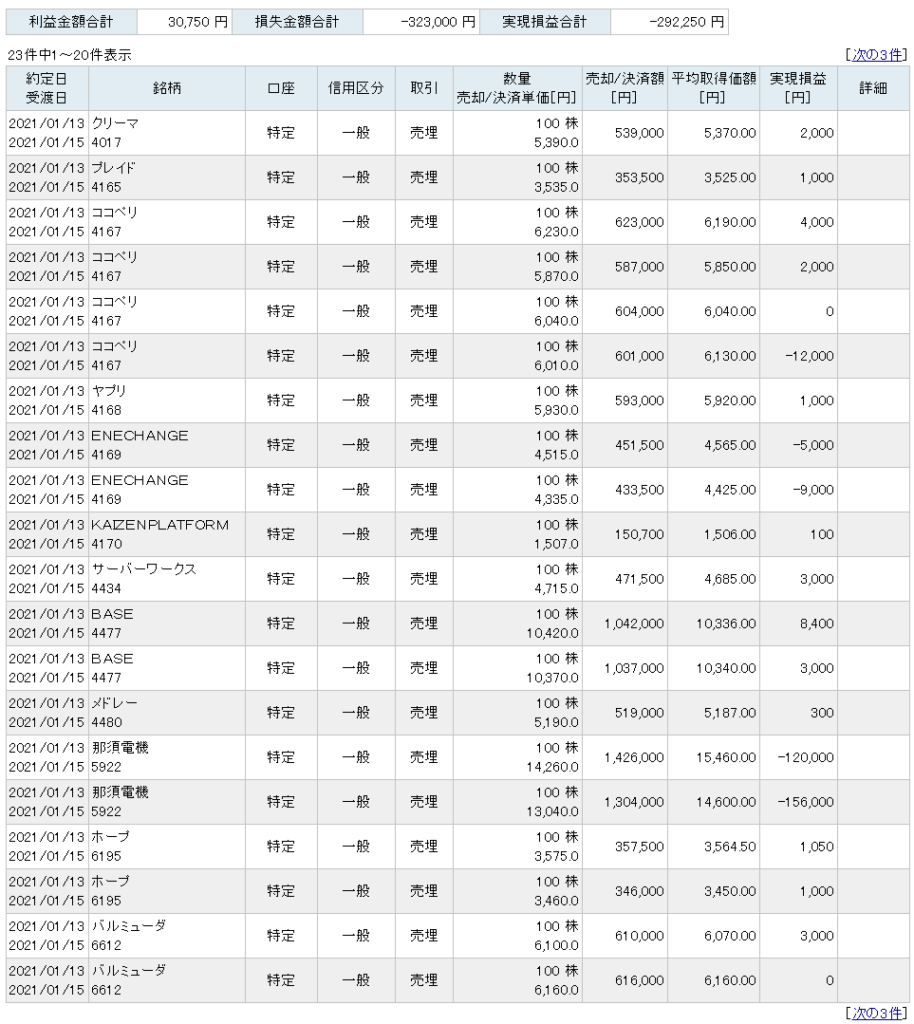Image resolution: width=914 pixels, height=1024 pixels.
Task: Click the 実現損益合計 summary label
Action: (x=545, y=22)
